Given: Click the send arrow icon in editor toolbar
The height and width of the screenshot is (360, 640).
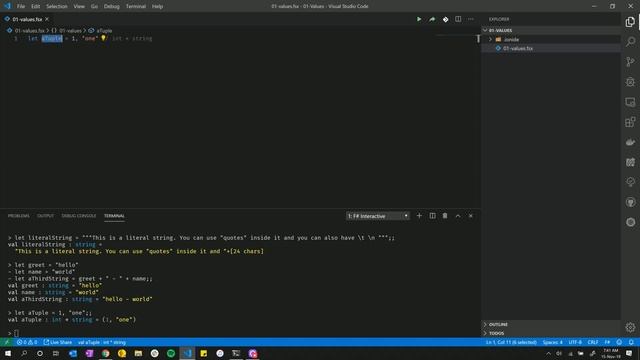Looking at the screenshot, I should [x=432, y=19].
